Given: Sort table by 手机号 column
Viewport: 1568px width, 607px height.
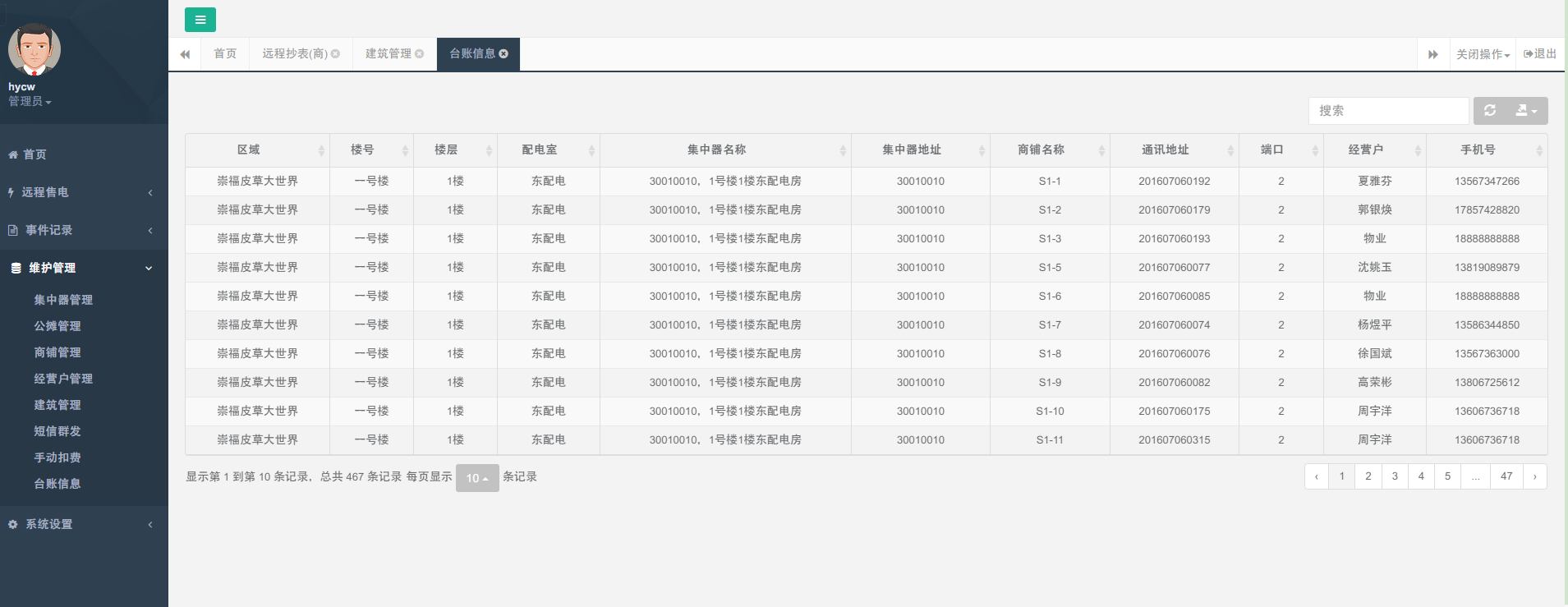Looking at the screenshot, I should (1486, 149).
